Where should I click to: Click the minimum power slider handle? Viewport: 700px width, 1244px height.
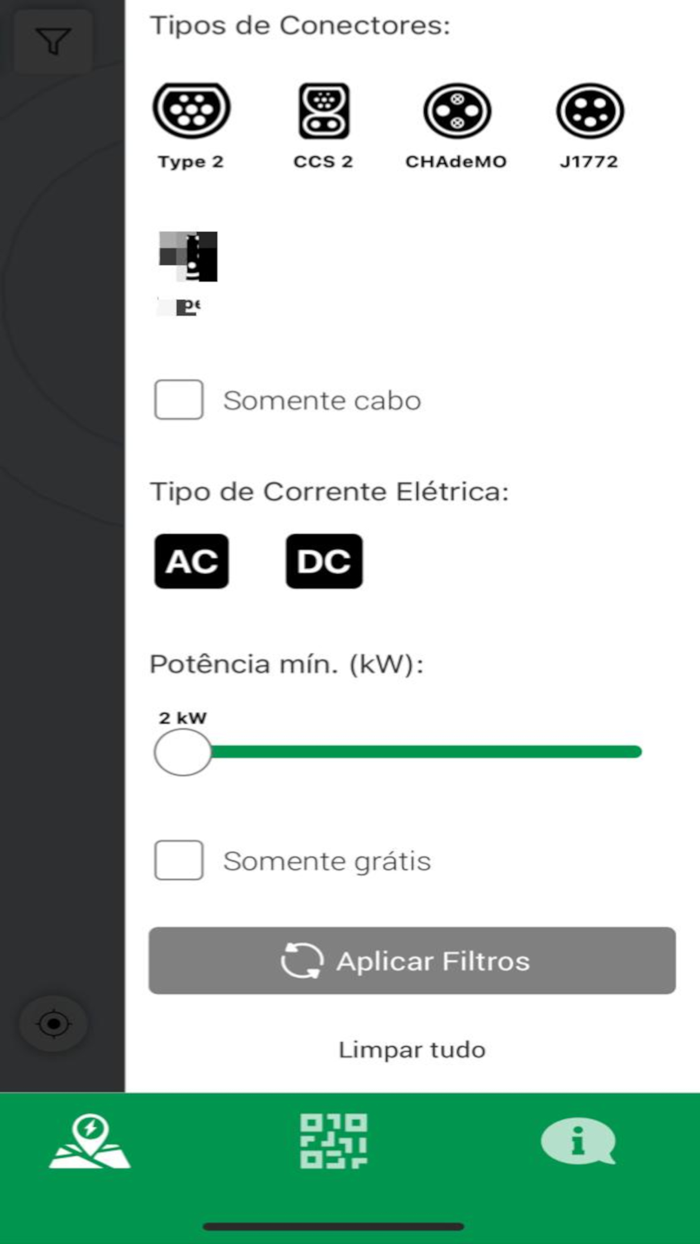pyautogui.click(x=183, y=752)
